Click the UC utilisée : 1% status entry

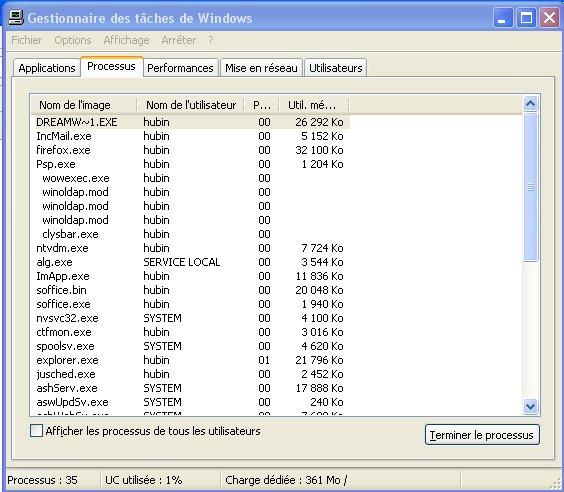tap(144, 480)
